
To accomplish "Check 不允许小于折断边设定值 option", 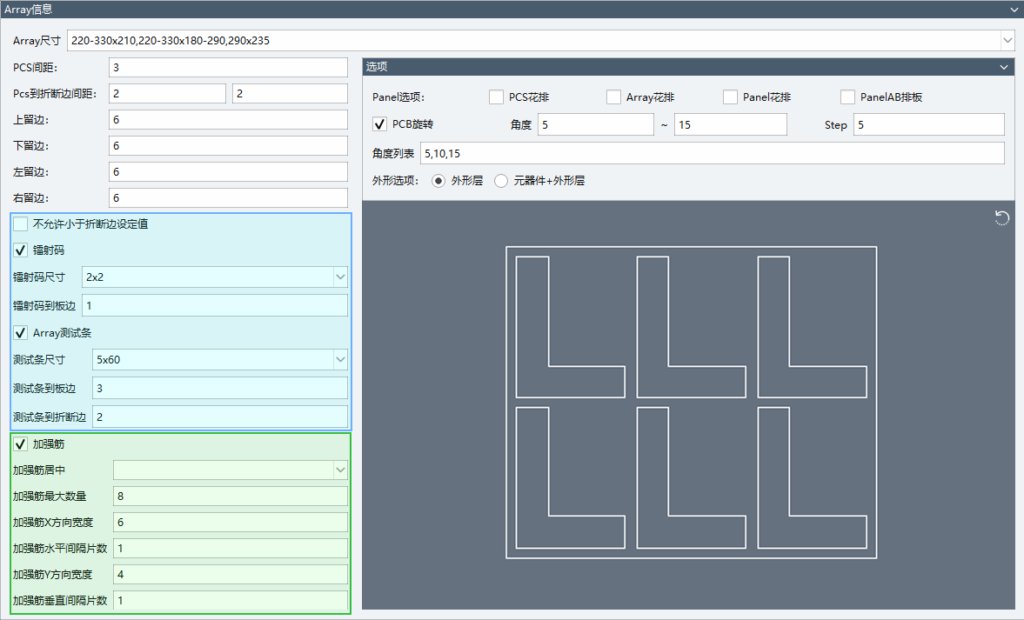I will pyautogui.click(x=21, y=224).
